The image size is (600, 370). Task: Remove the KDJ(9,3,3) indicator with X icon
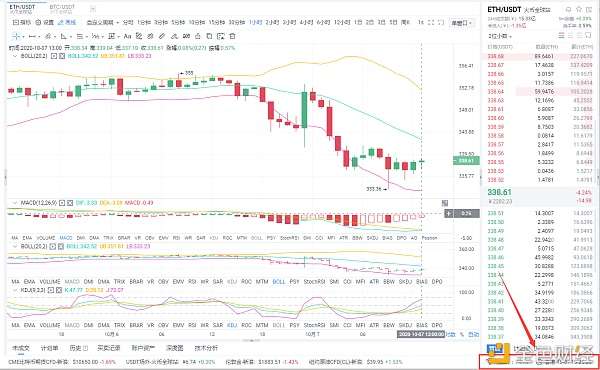[59, 290]
